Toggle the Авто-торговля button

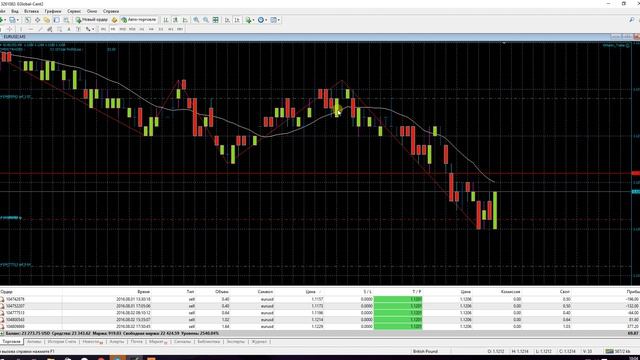click(x=139, y=20)
